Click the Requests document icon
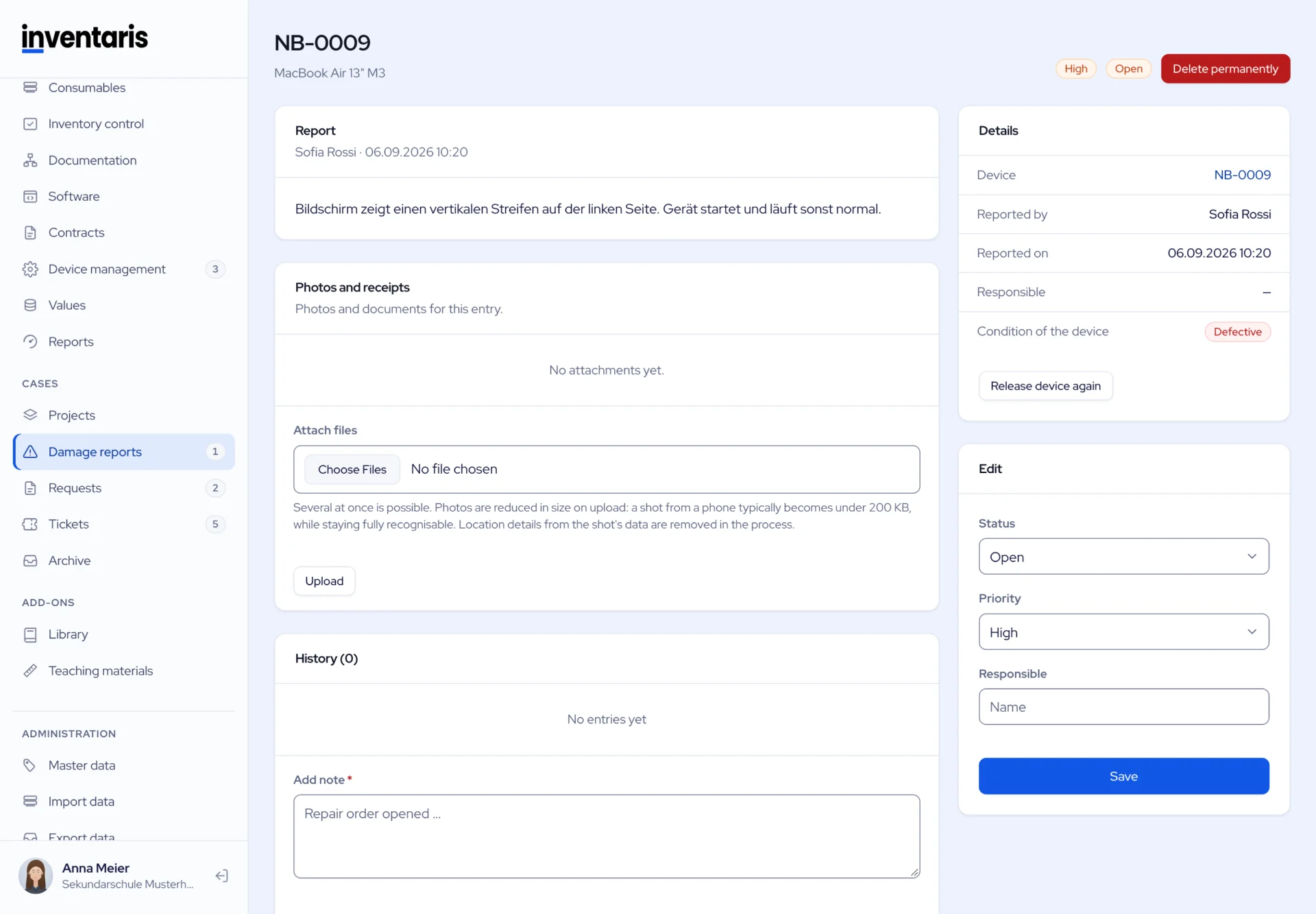 tap(30, 488)
